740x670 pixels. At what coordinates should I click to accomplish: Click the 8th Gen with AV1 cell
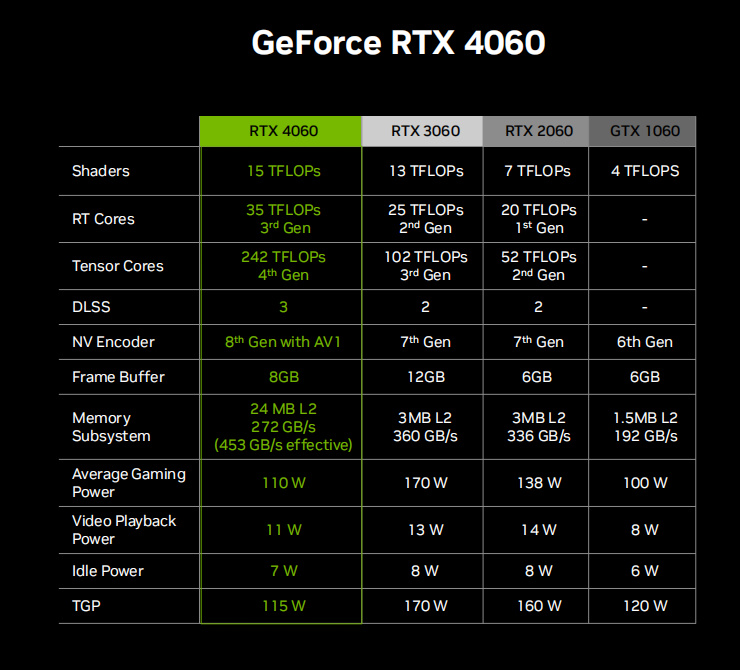click(283, 342)
